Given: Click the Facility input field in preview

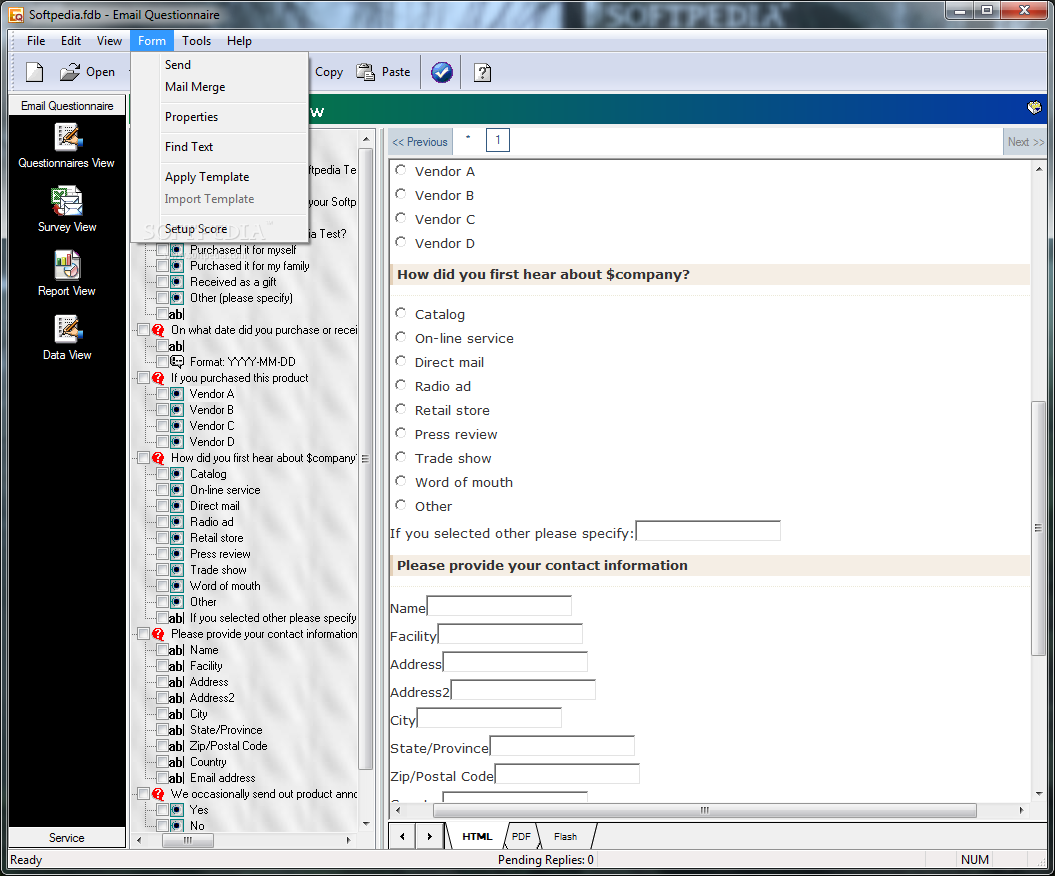Looking at the screenshot, I should 510,634.
